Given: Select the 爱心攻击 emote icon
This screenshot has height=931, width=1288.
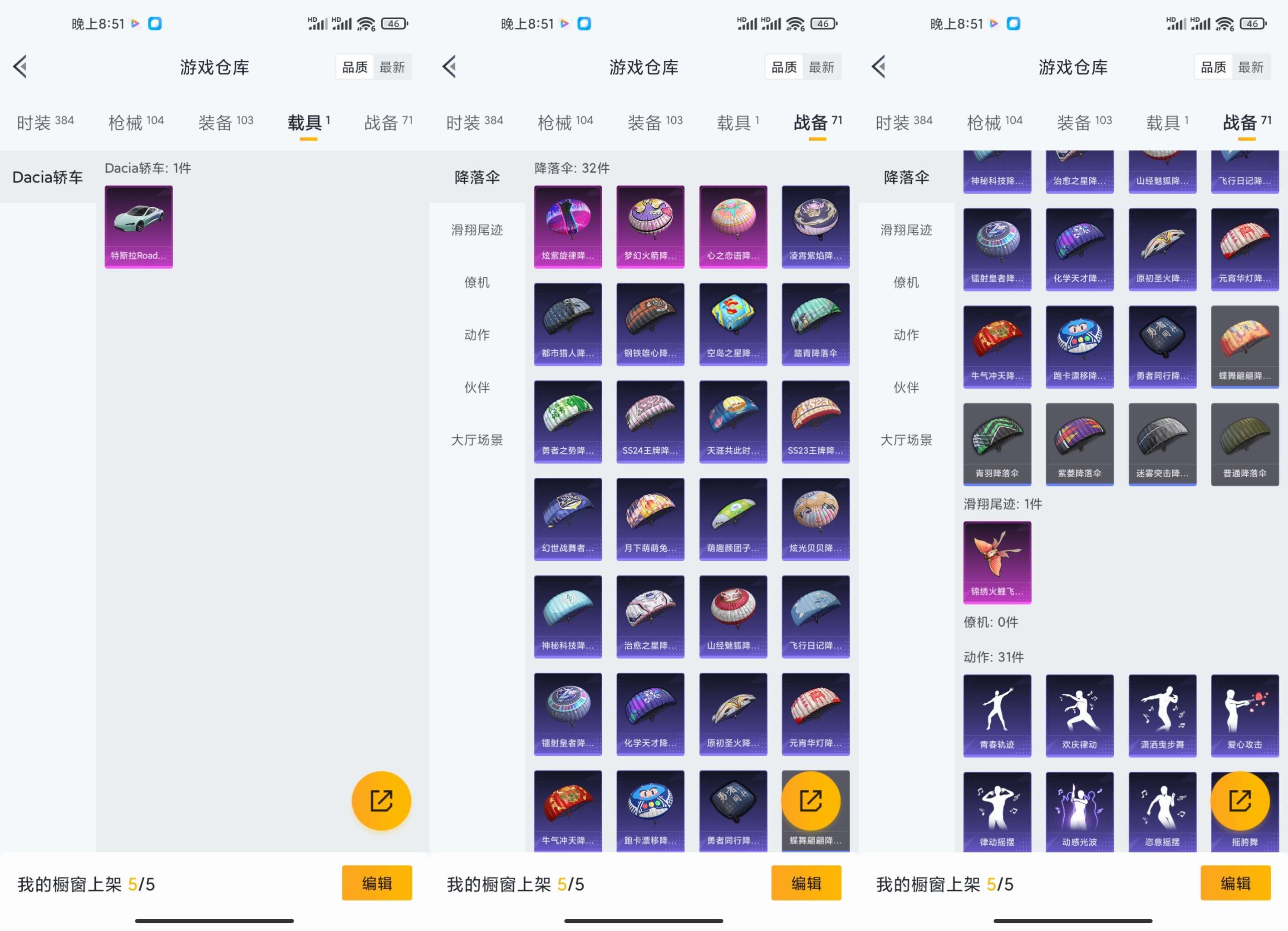Looking at the screenshot, I should point(1245,716).
